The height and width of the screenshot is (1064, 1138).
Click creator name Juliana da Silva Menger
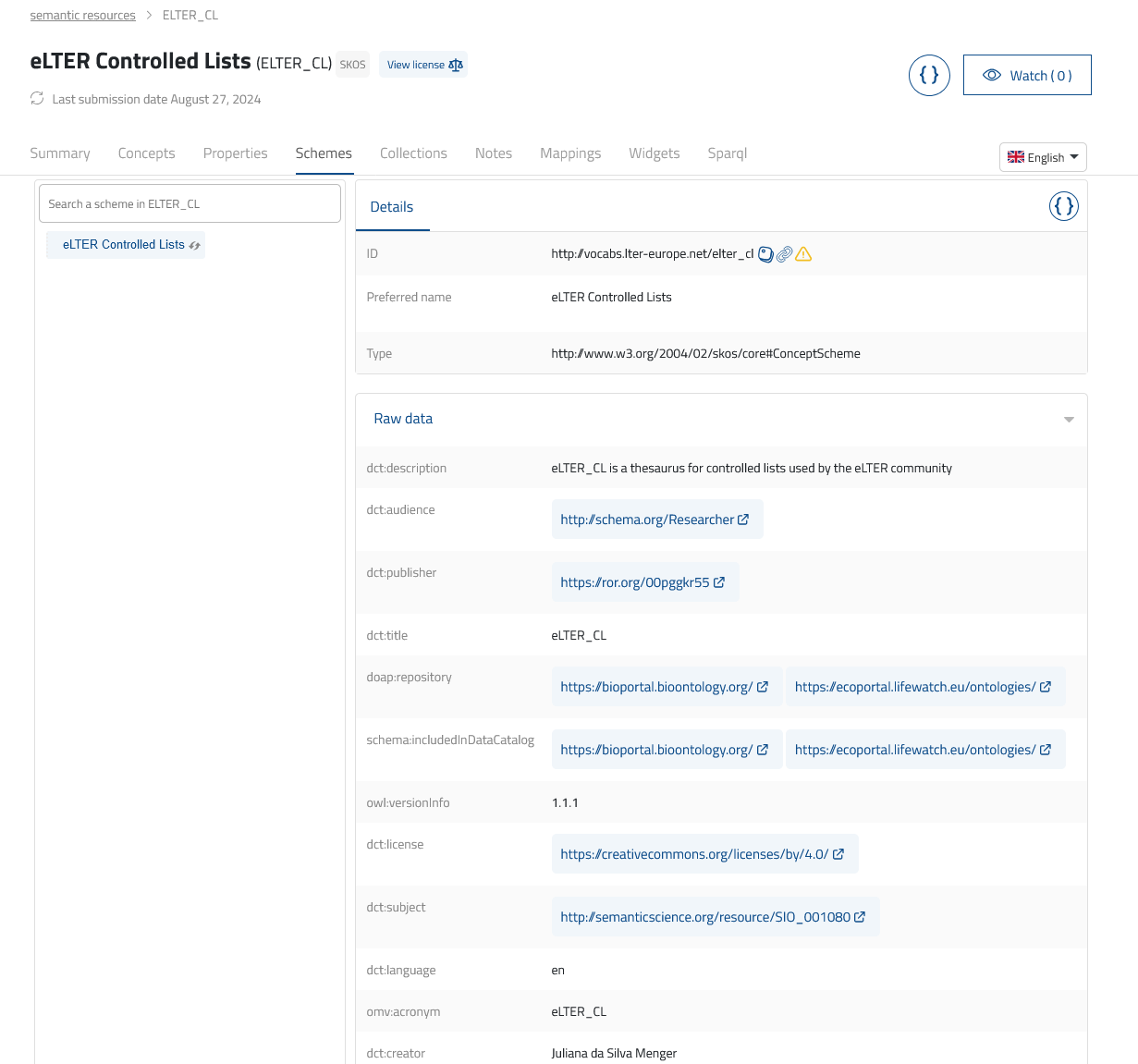click(x=614, y=1053)
